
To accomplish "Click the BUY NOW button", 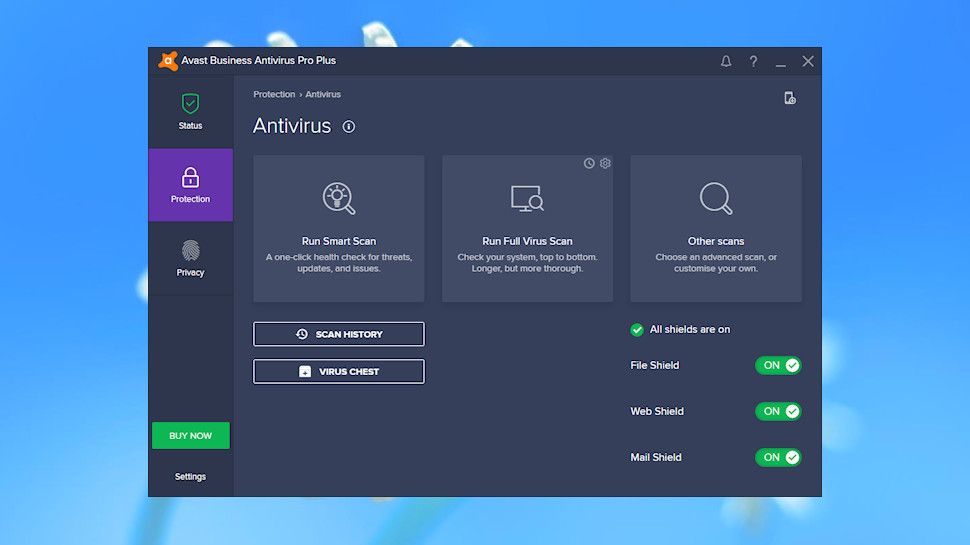I will click(191, 436).
